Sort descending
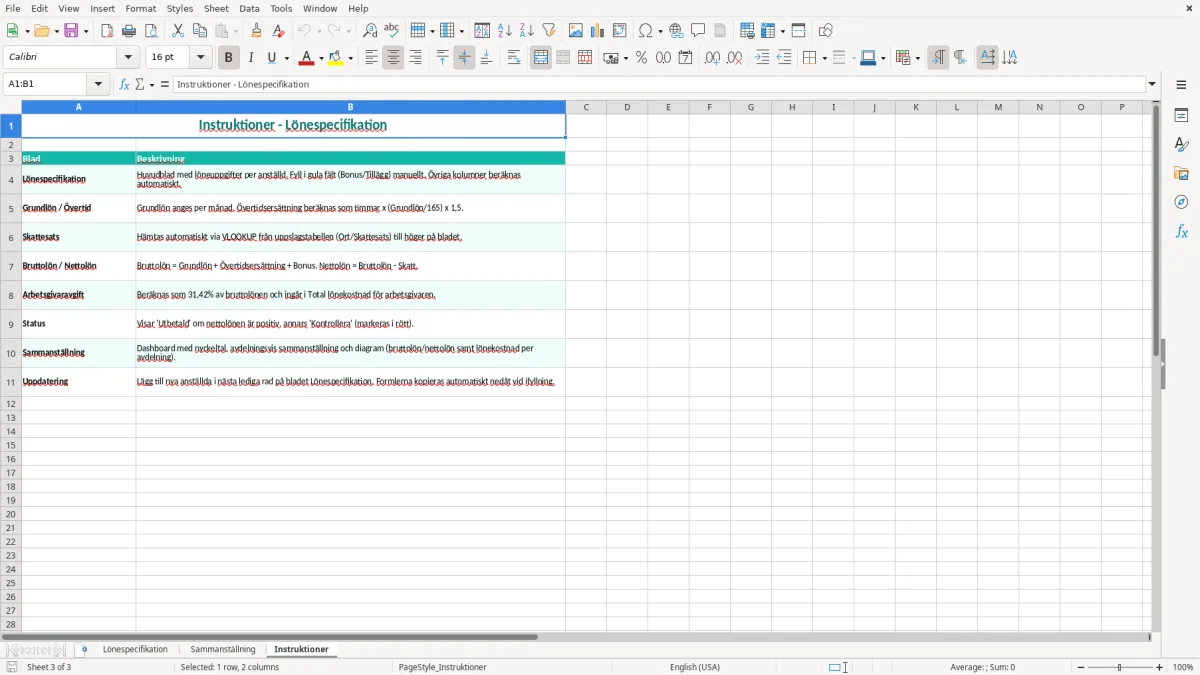 click(x=527, y=31)
